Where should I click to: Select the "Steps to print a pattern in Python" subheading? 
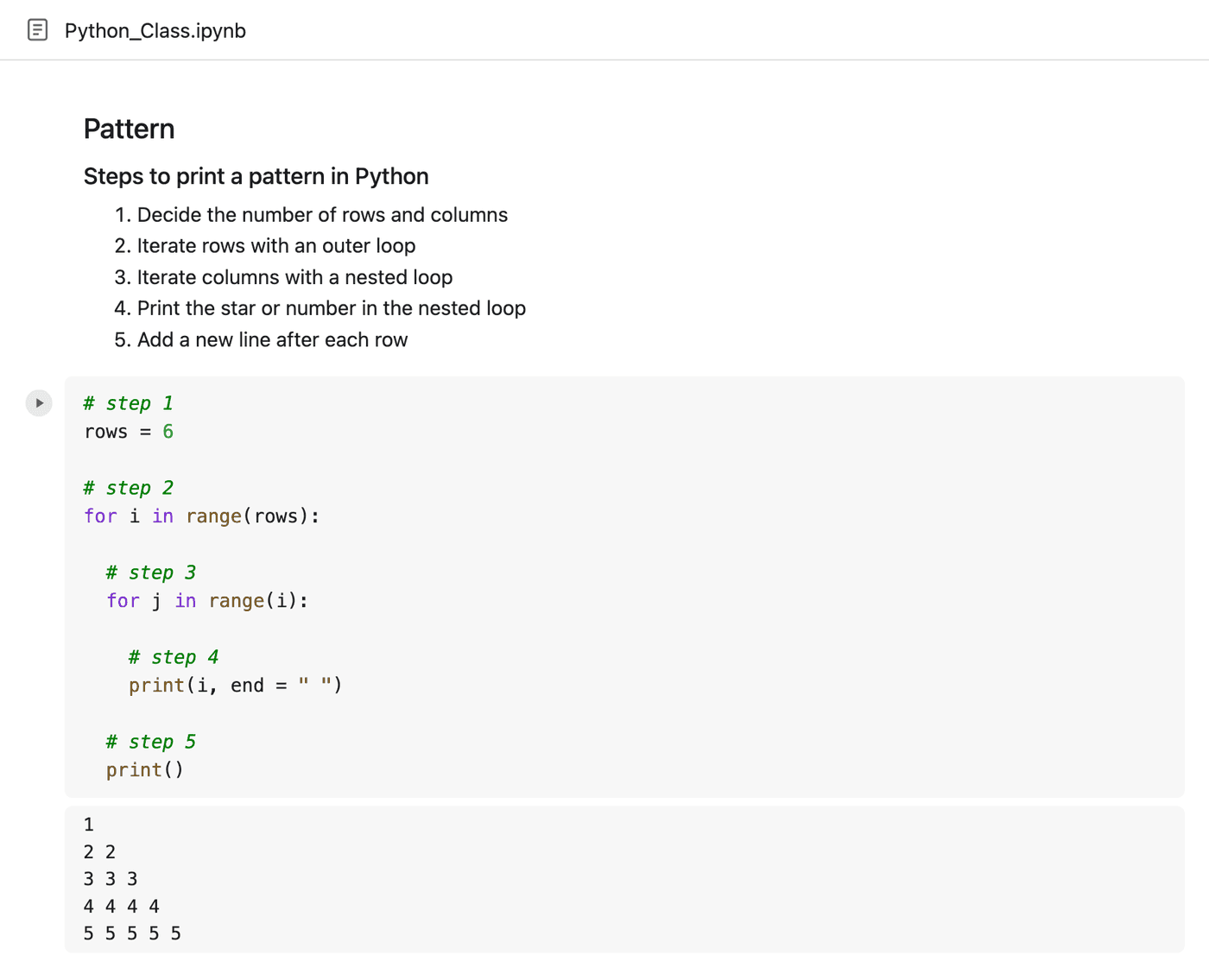point(256,176)
